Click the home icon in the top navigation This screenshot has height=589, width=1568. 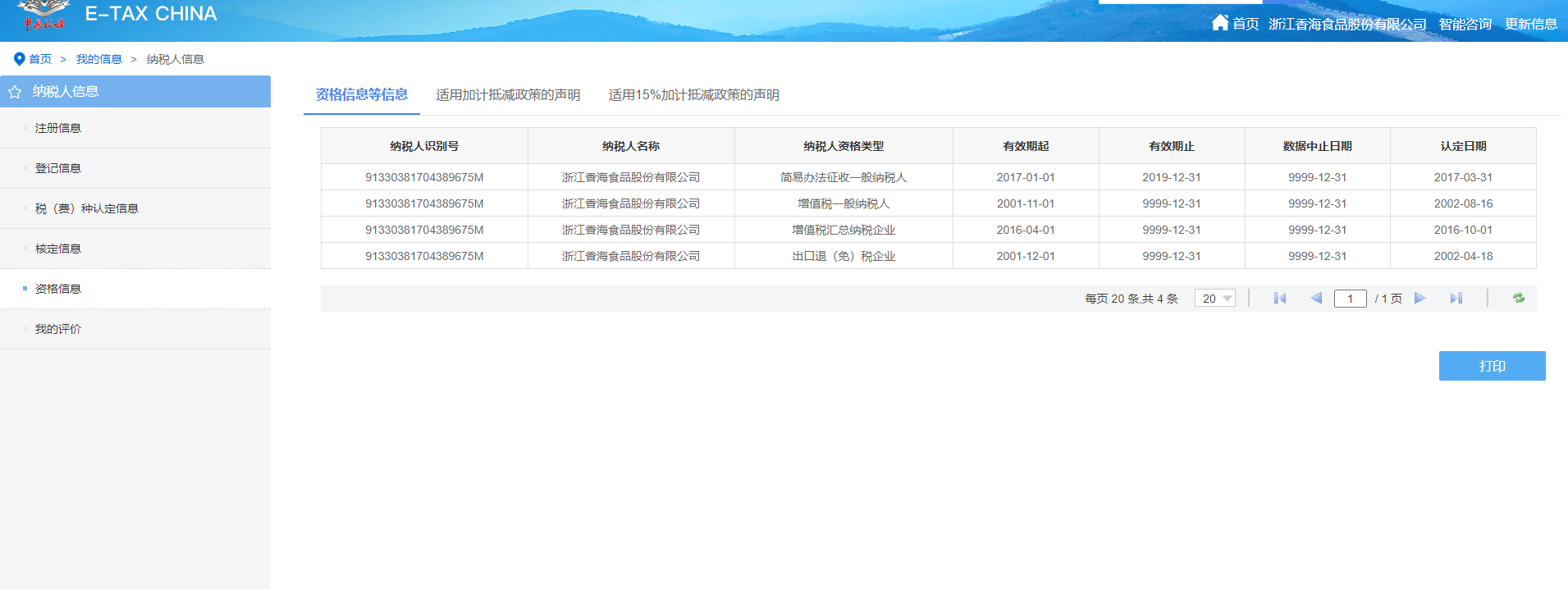tap(1220, 22)
